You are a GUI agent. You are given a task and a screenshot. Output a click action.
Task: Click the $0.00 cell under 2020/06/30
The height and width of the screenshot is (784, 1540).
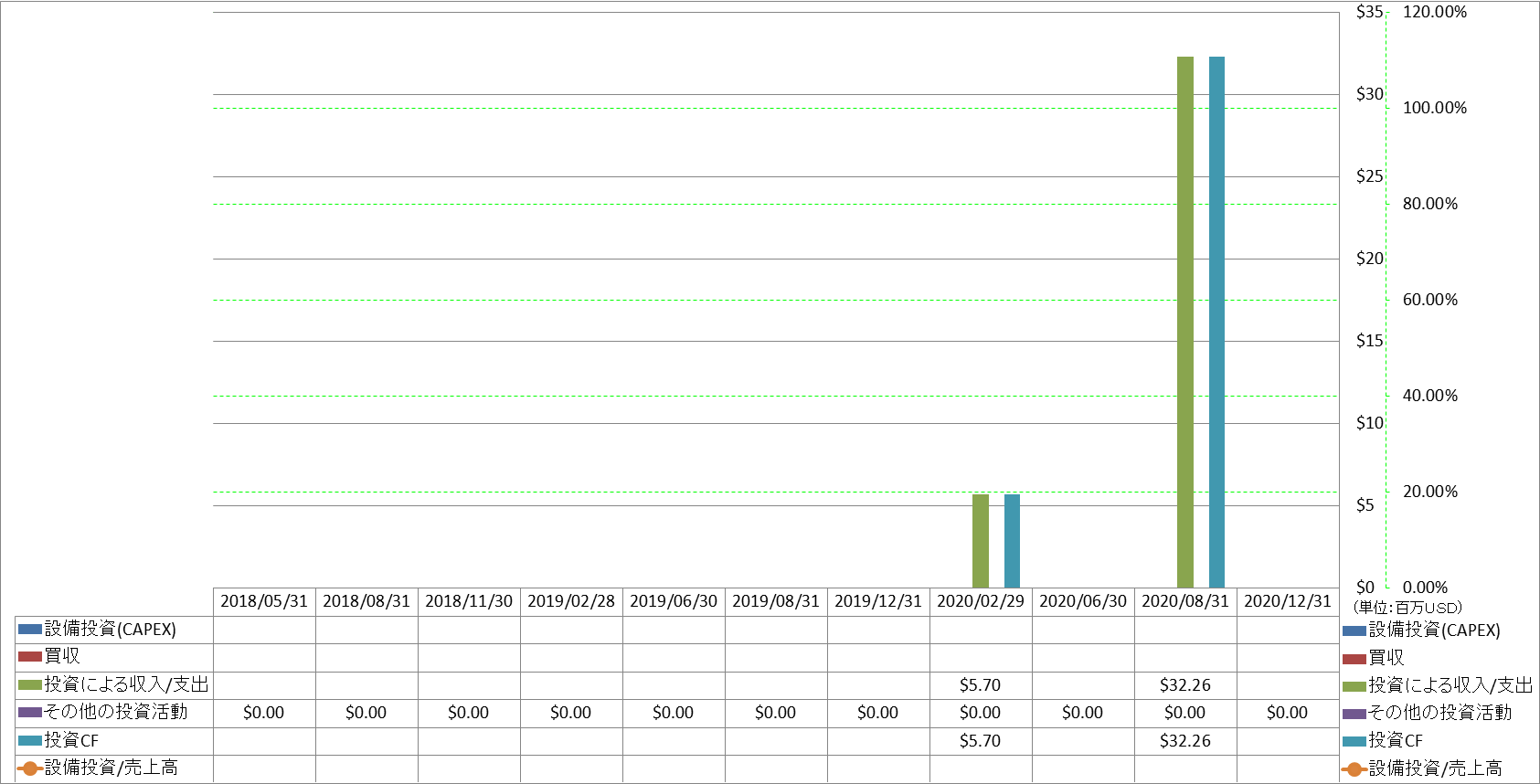(1083, 713)
